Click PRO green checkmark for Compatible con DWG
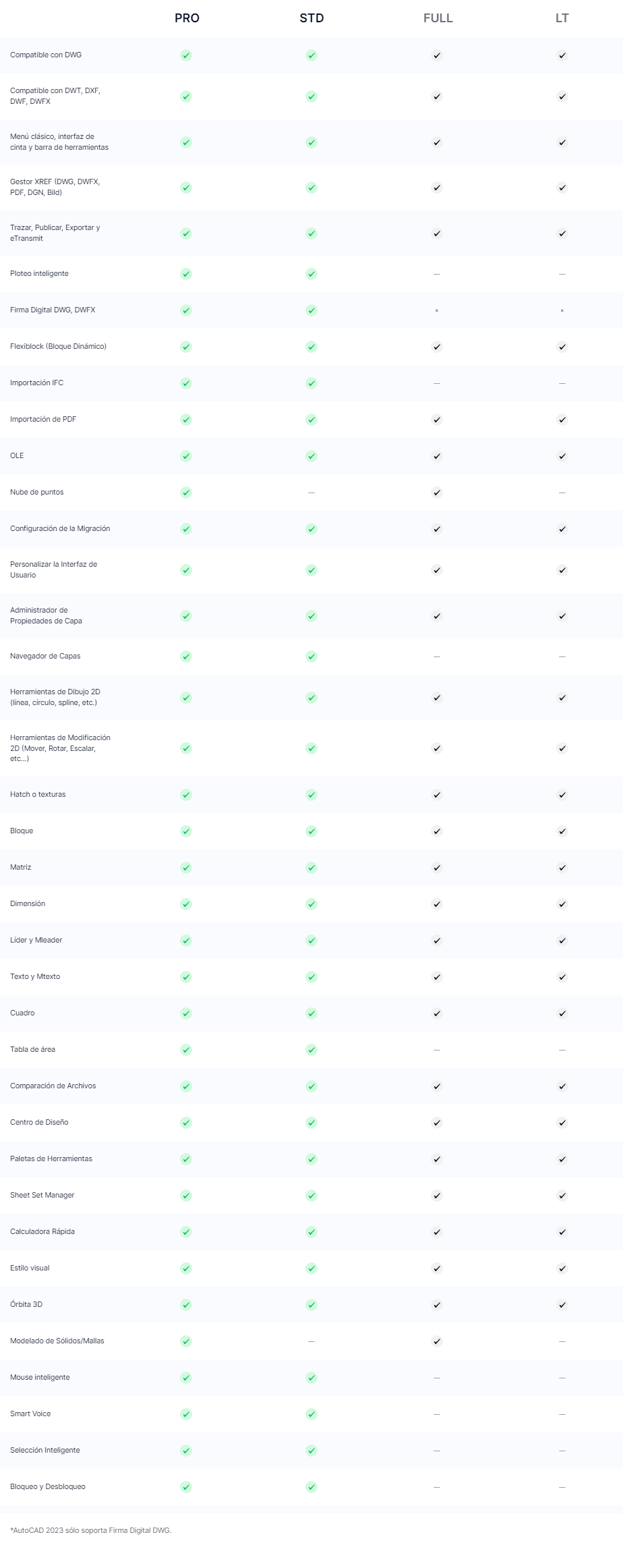623x1568 pixels. click(186, 55)
